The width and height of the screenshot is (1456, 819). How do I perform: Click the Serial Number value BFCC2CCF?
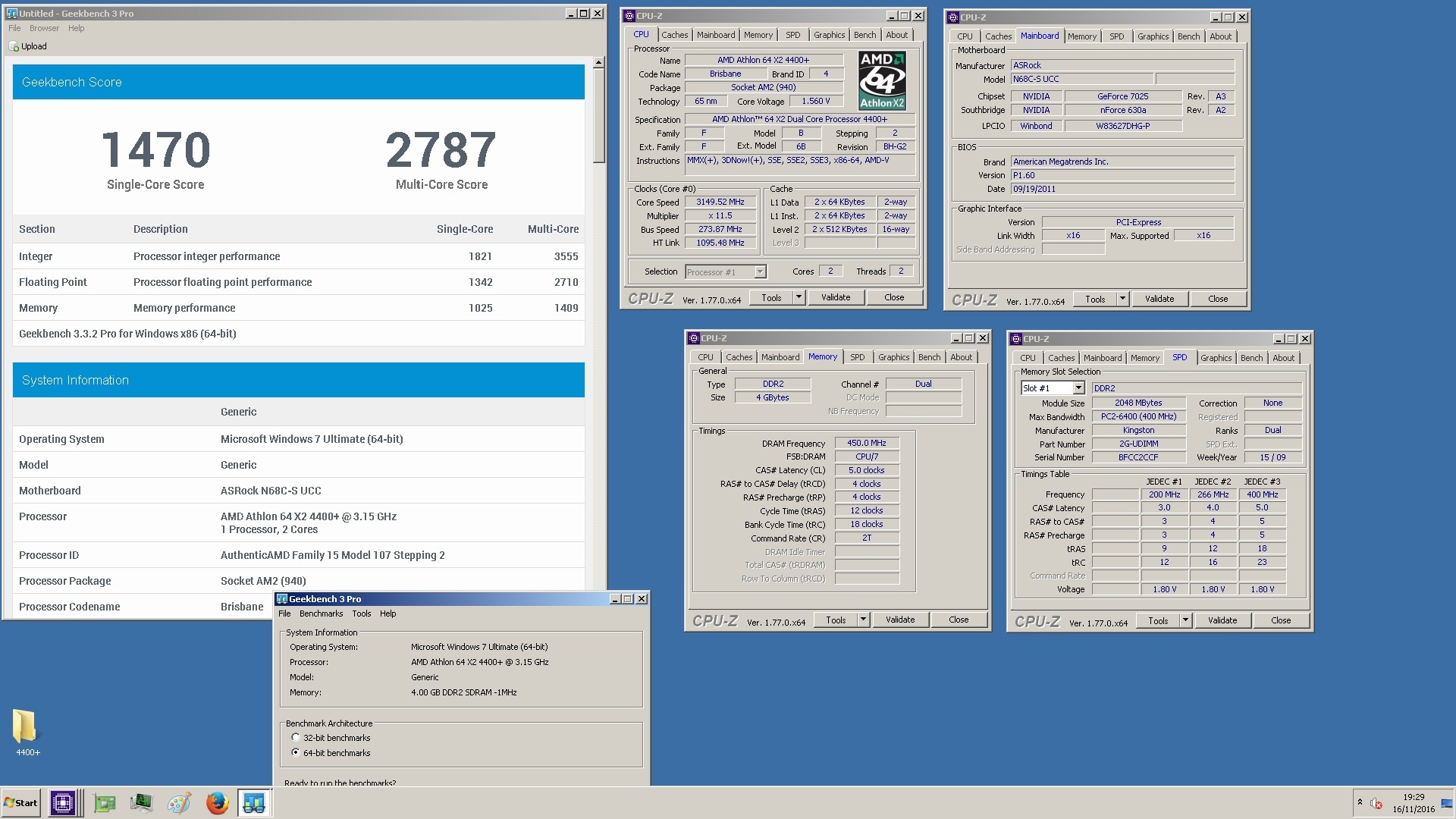(x=1138, y=457)
